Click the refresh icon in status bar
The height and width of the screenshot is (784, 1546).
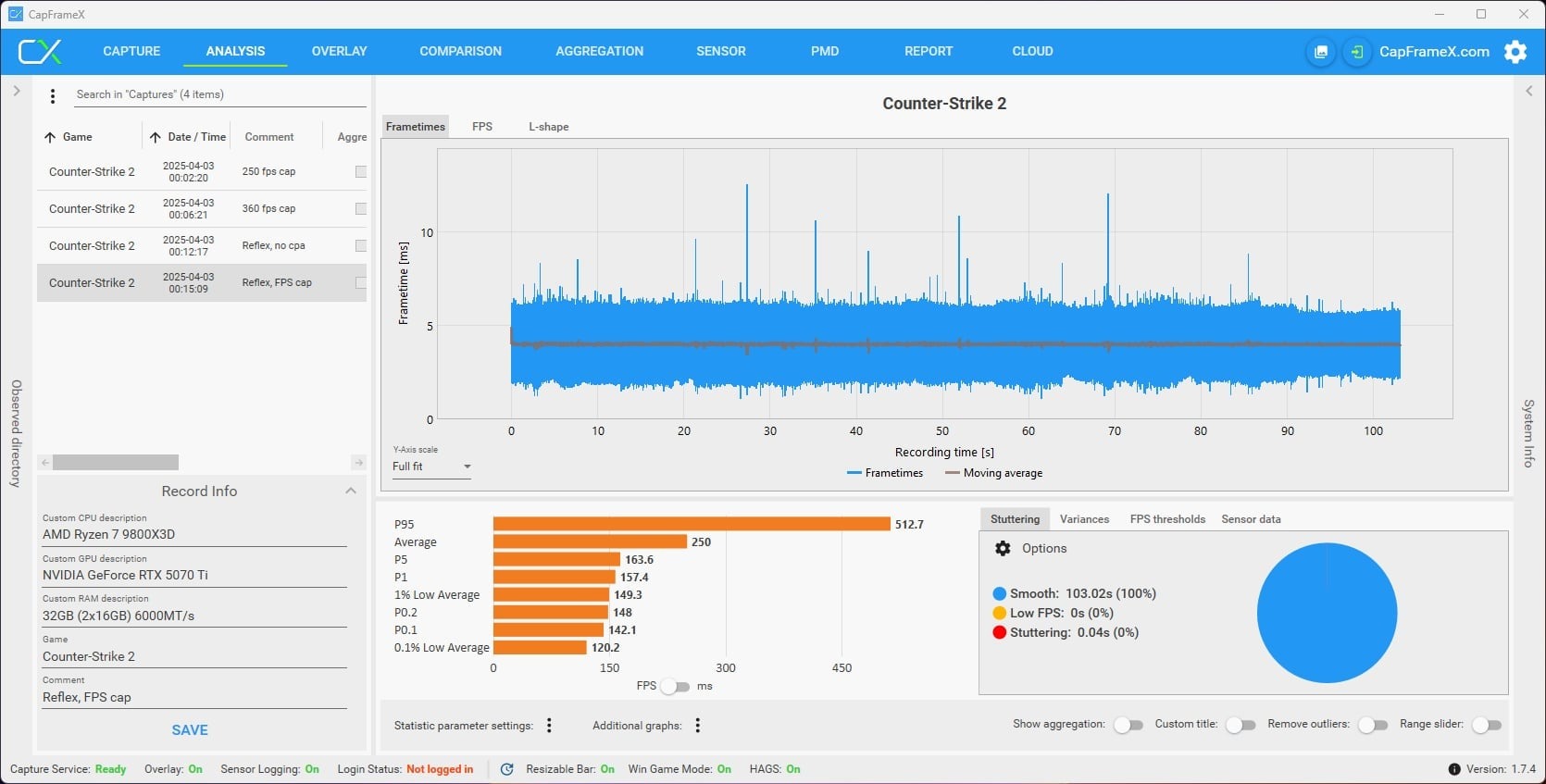coord(506,769)
